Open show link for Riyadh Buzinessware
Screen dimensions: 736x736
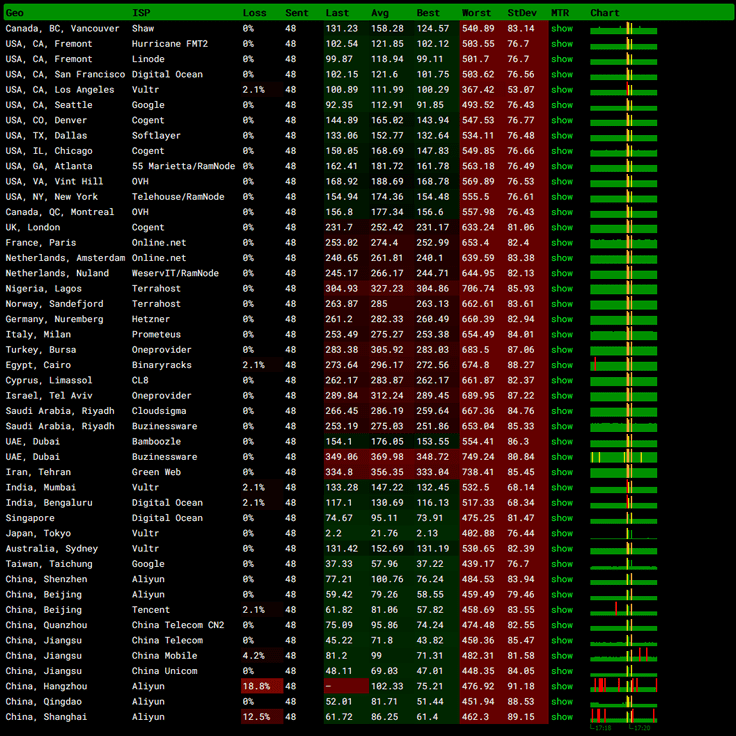[562, 426]
